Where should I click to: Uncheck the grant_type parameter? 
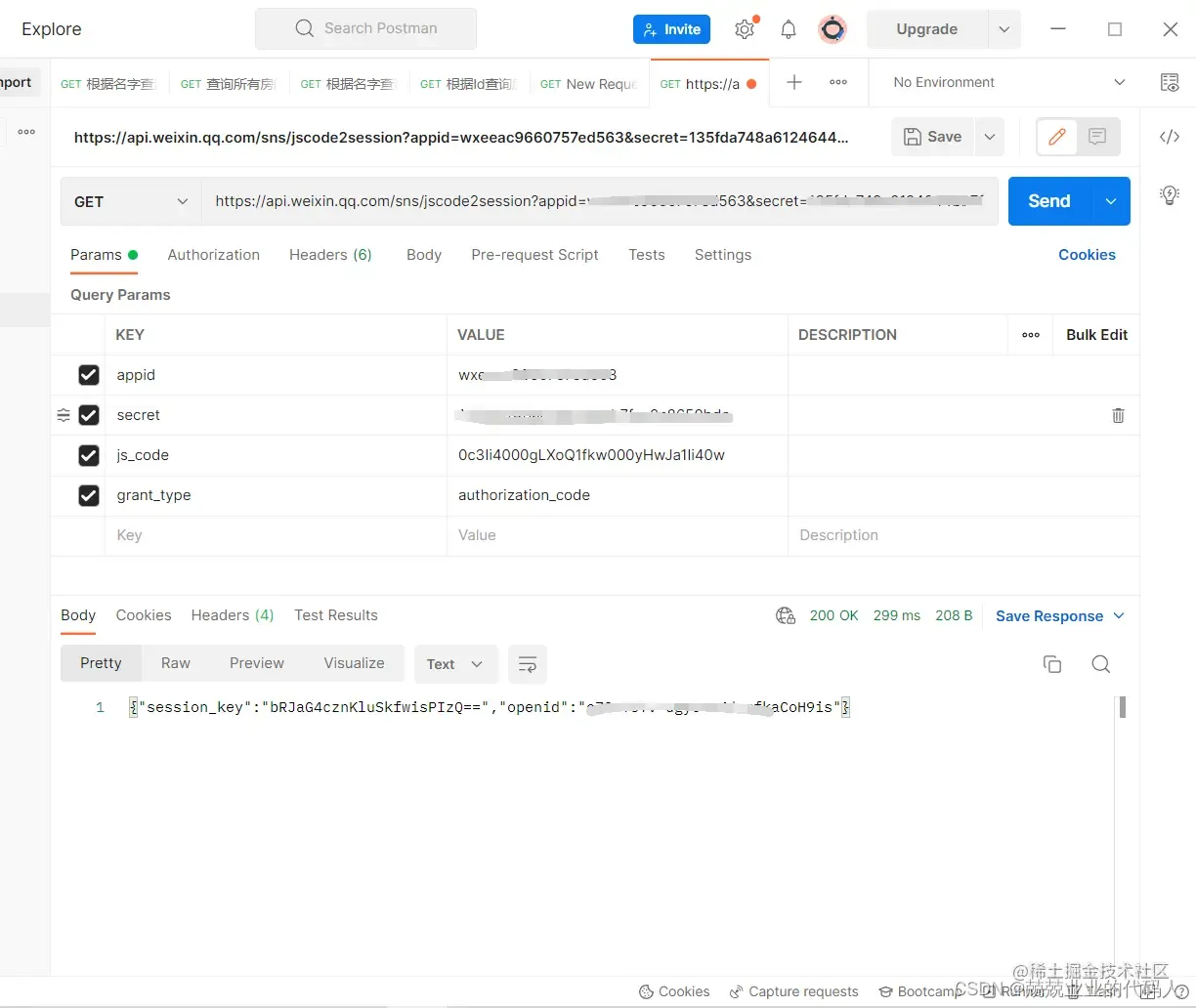click(89, 495)
